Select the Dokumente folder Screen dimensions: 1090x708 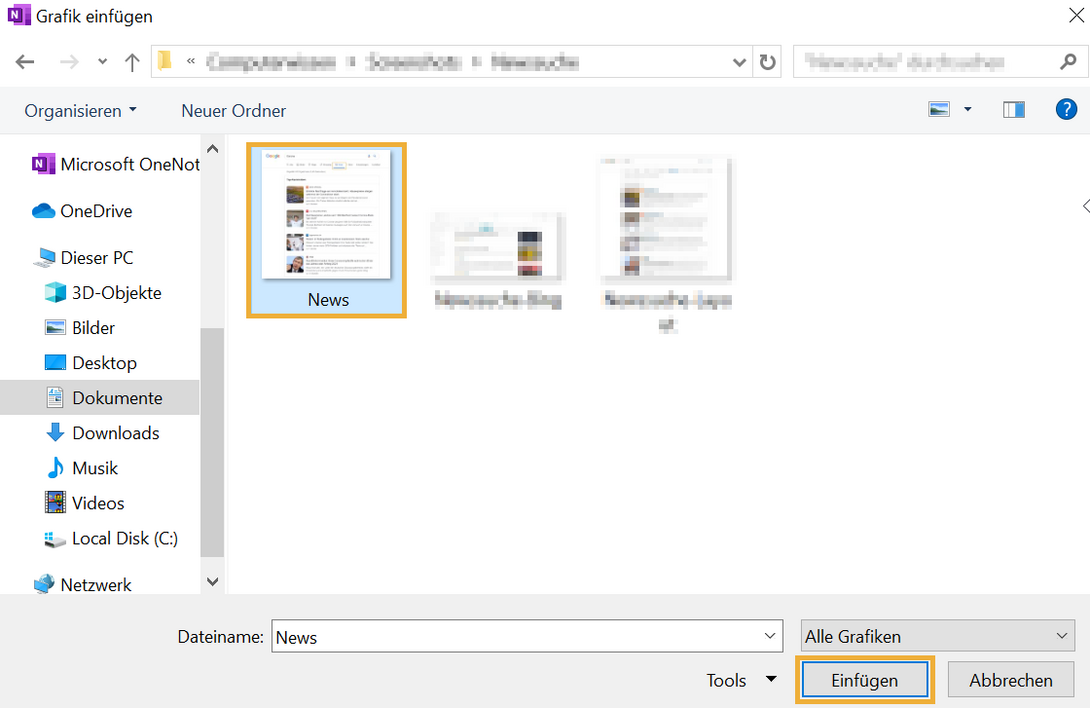(99, 398)
